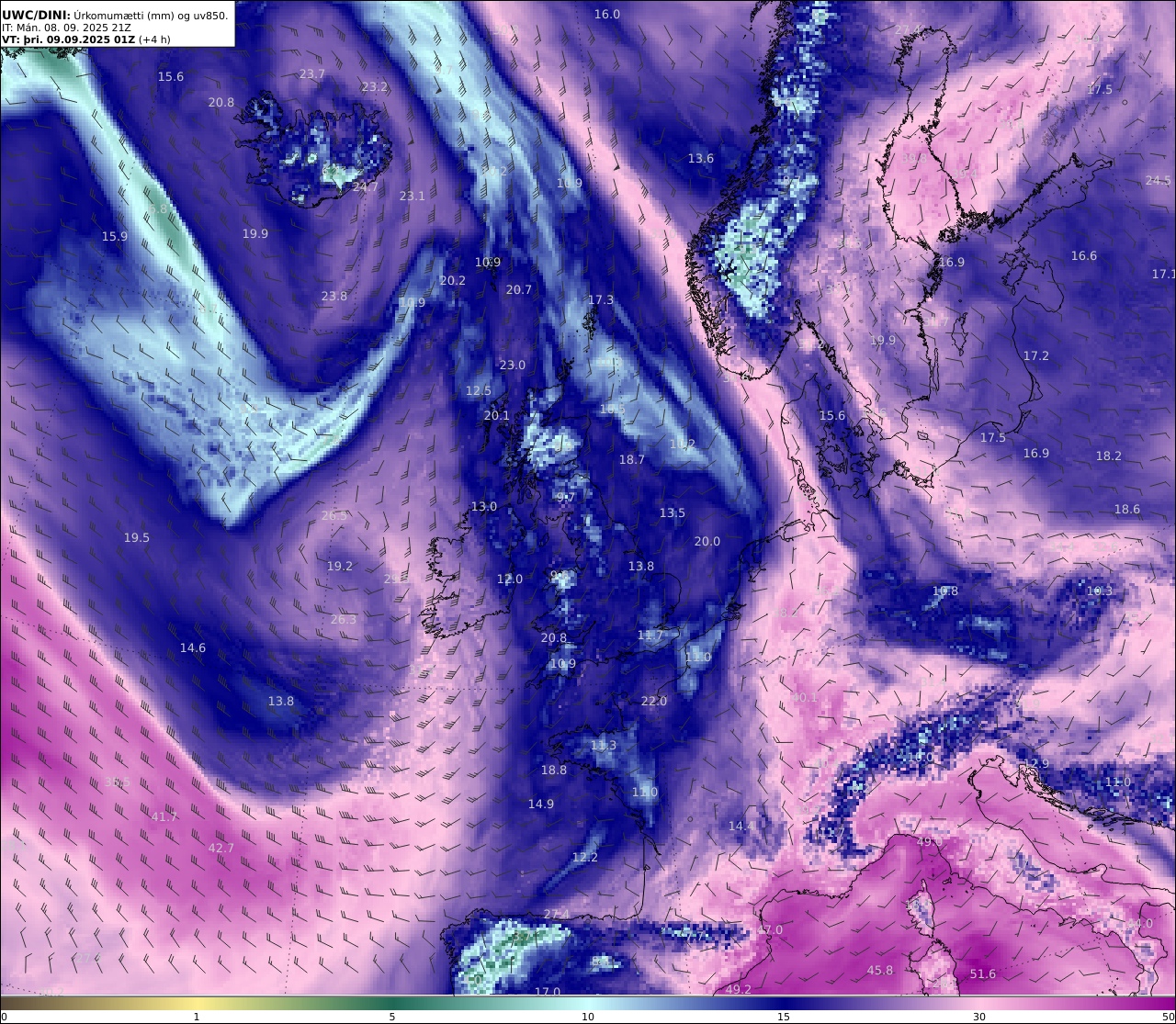Select the 13.6 value off Norway
Viewport: 1176px width, 1024px height.
[701, 158]
